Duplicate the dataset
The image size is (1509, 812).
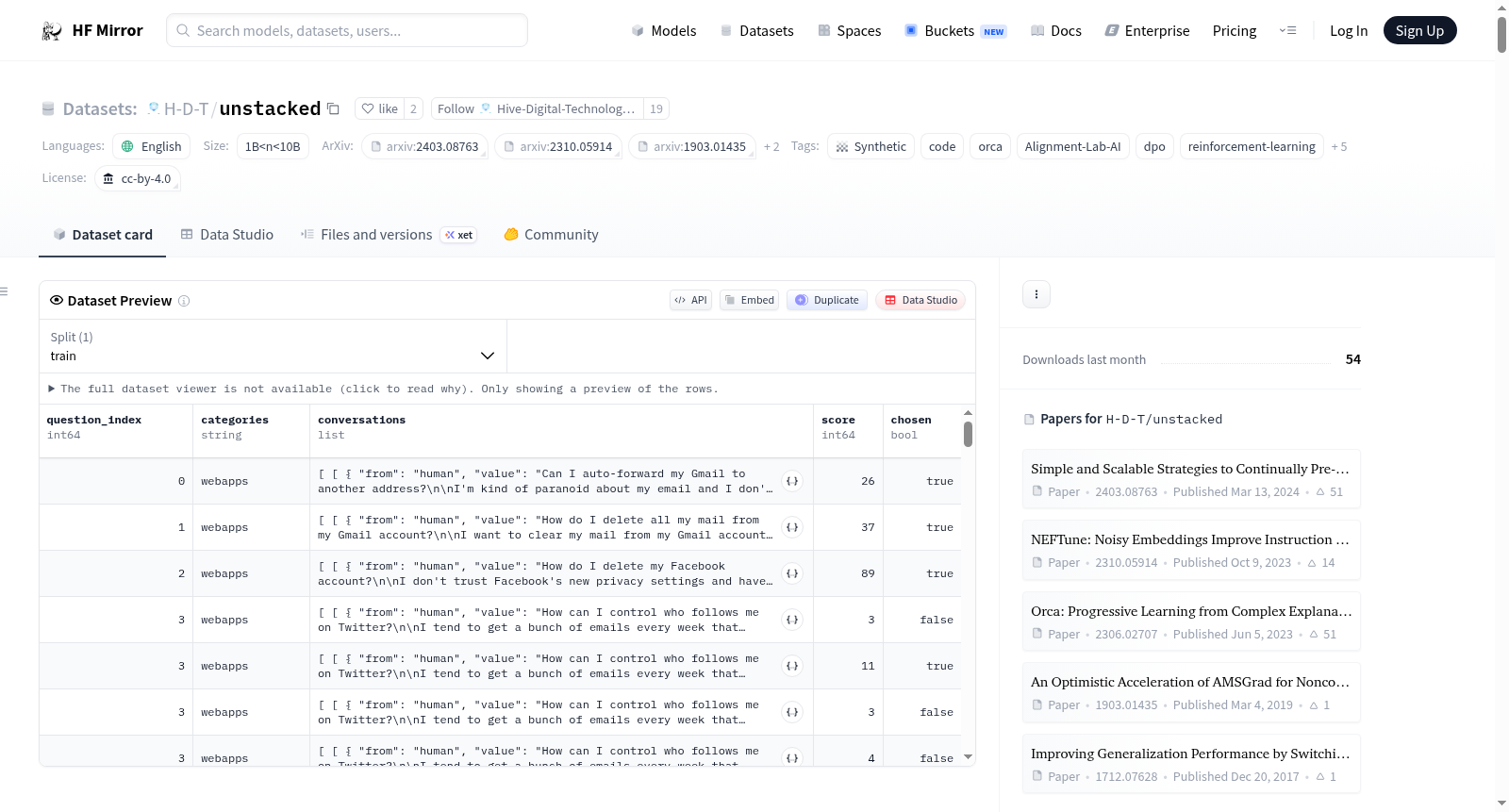(826, 300)
